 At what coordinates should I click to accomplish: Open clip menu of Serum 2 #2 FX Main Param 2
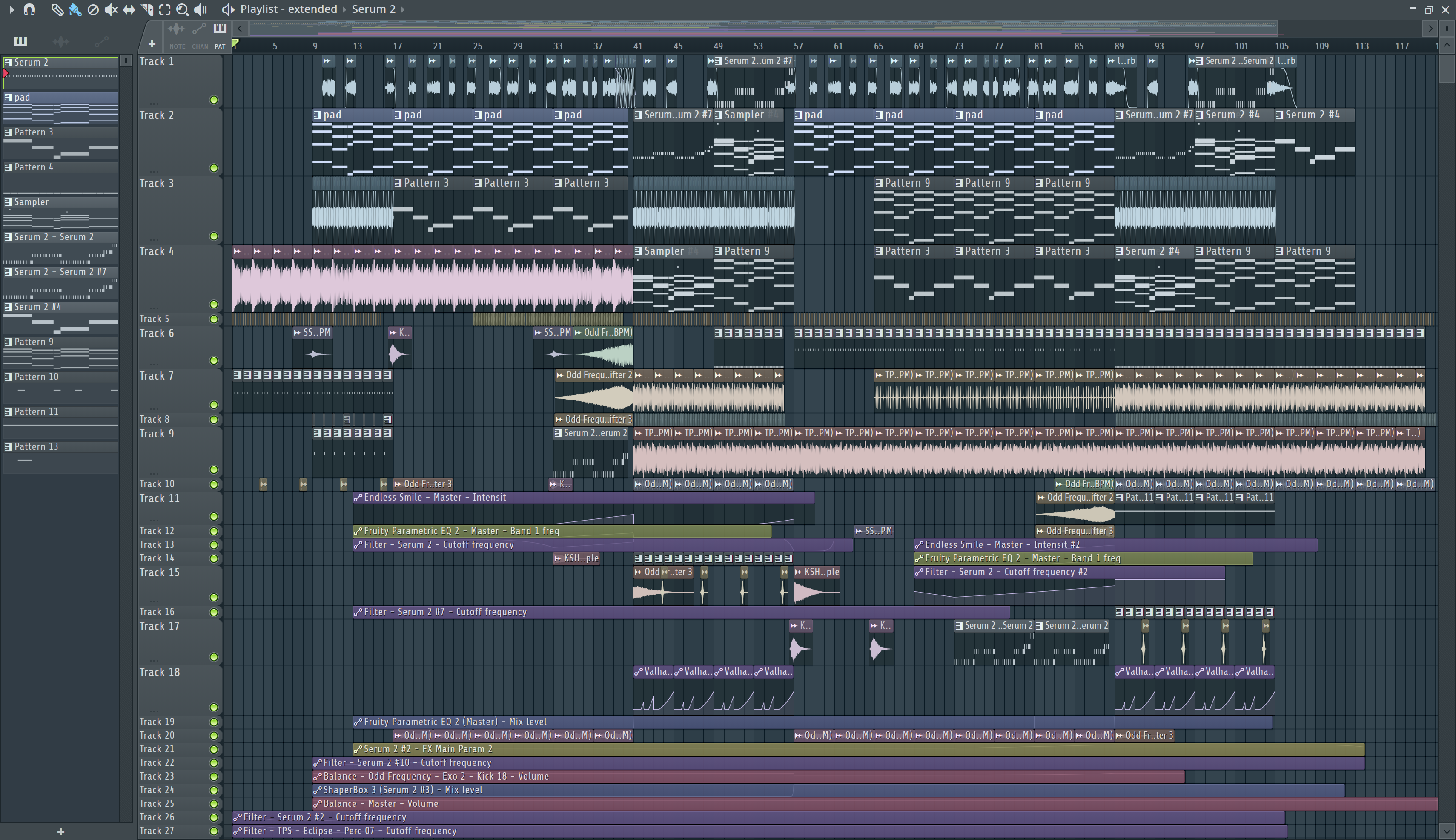tap(358, 749)
